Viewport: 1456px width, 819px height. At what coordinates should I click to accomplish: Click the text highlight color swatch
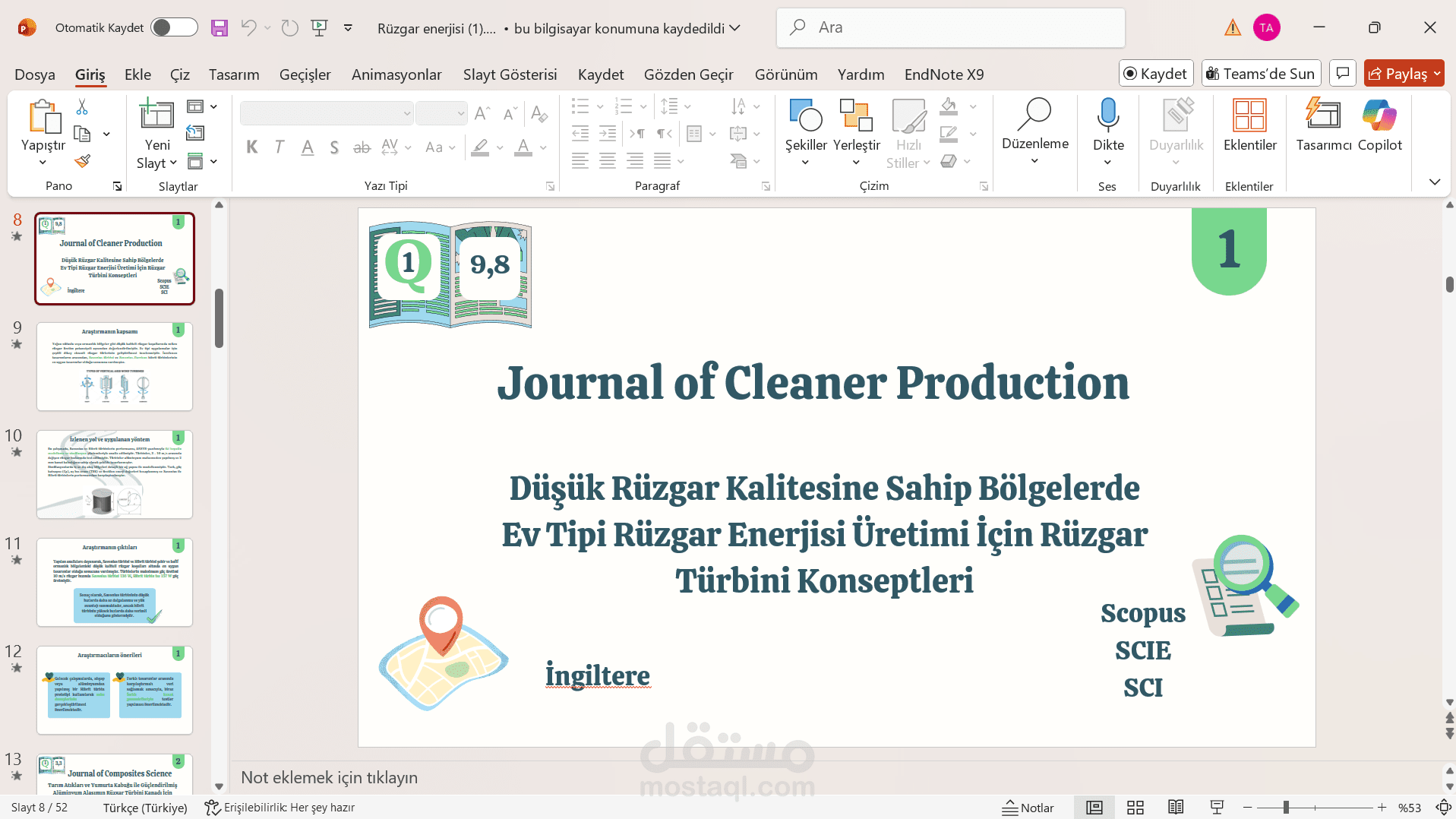(x=480, y=147)
